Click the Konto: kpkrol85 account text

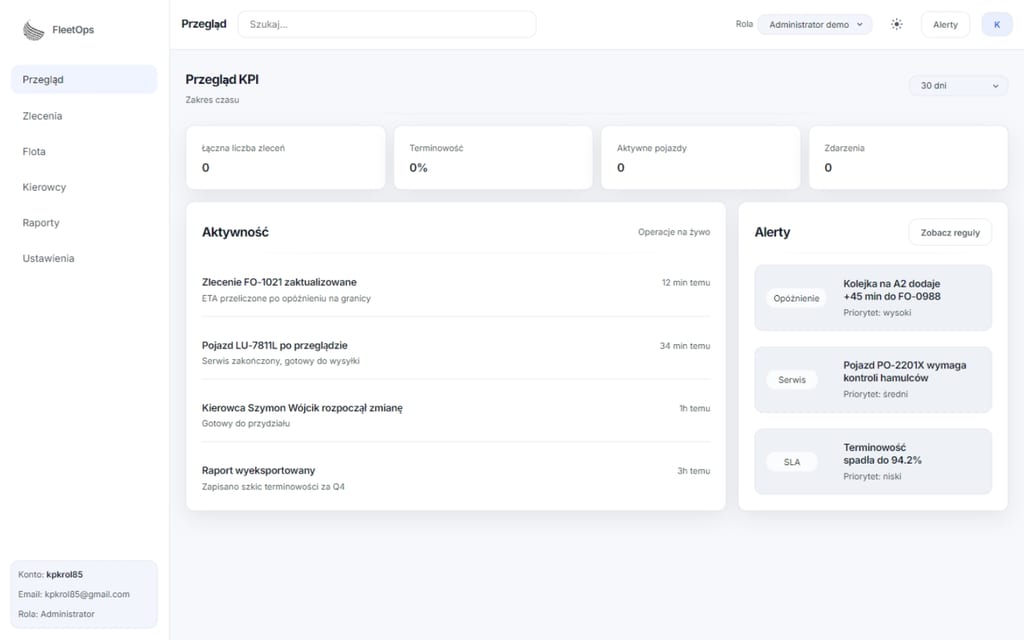click(x=50, y=575)
